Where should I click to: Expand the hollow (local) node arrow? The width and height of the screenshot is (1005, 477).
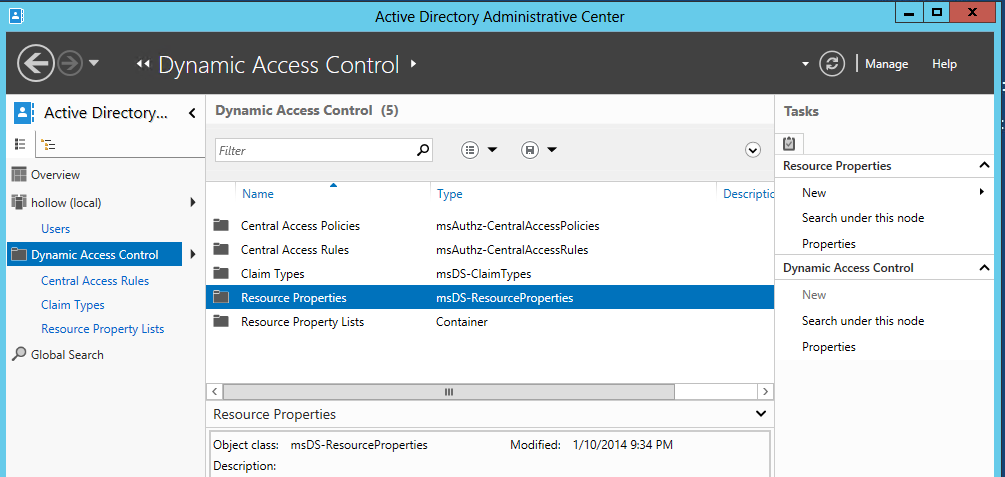[x=192, y=203]
